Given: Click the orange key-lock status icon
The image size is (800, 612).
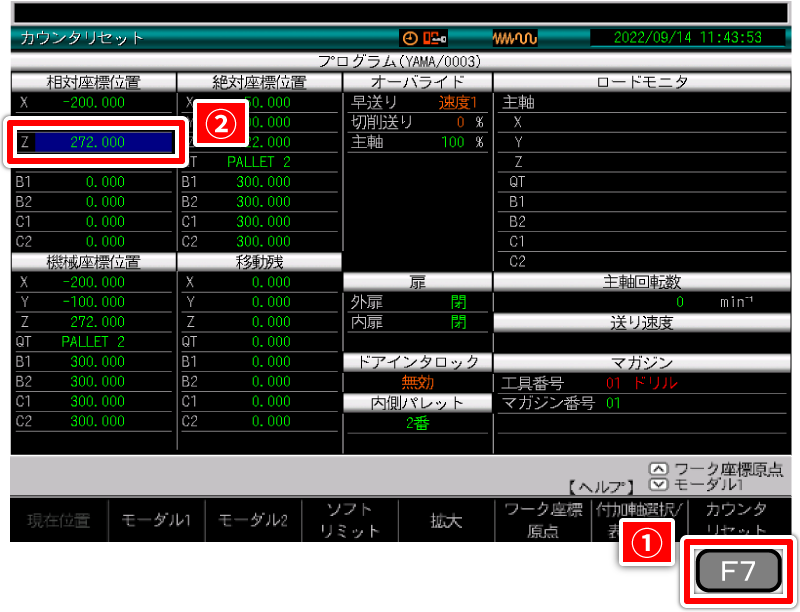Looking at the screenshot, I should pyautogui.click(x=435, y=38).
